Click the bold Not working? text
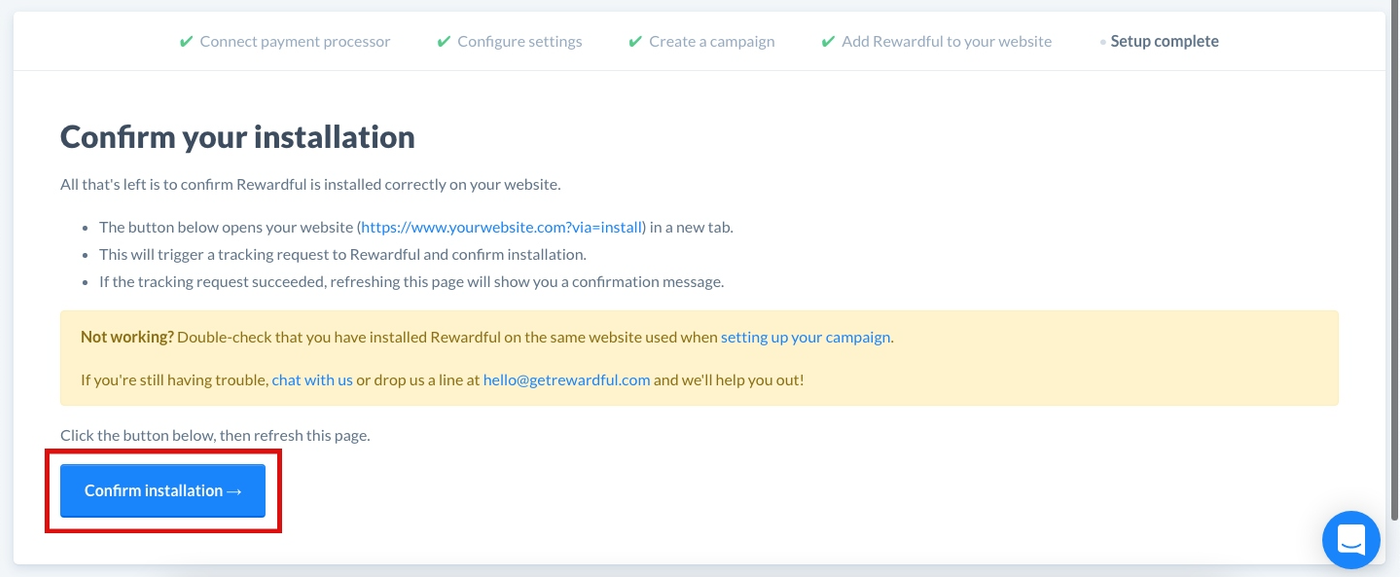1400x577 pixels. (x=127, y=337)
